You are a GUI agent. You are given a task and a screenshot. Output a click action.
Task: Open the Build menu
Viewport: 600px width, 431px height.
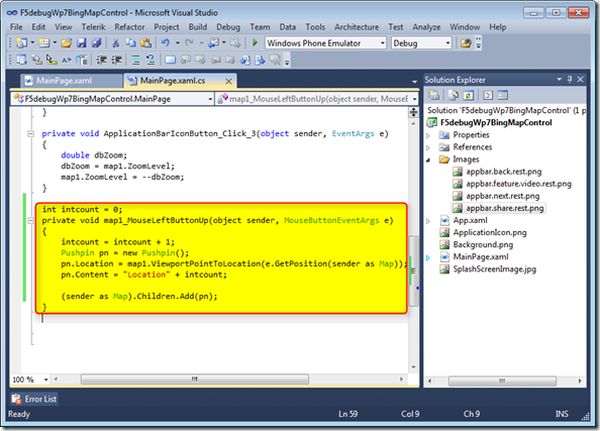point(197,27)
